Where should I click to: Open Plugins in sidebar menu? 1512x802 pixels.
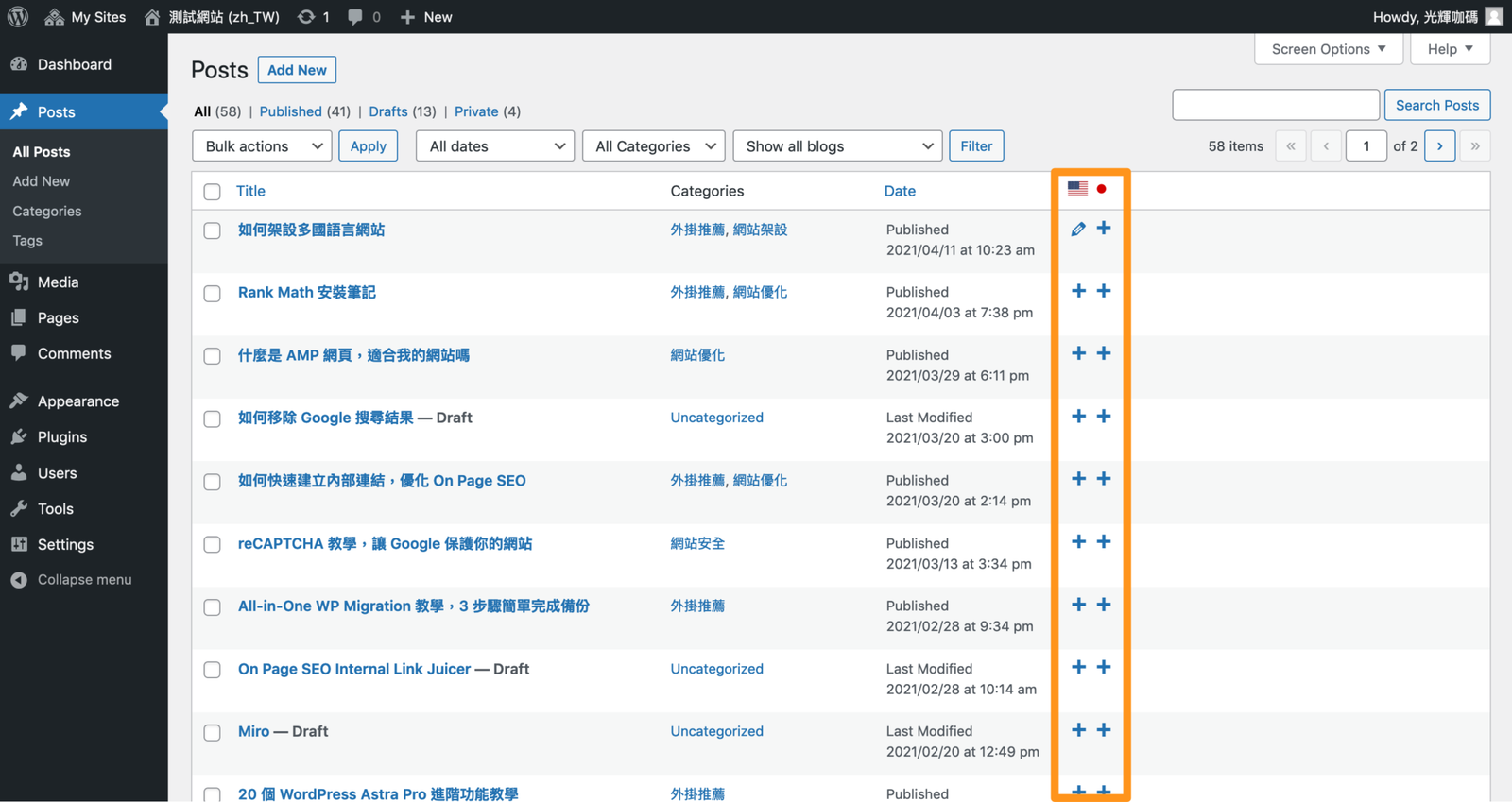point(62,437)
